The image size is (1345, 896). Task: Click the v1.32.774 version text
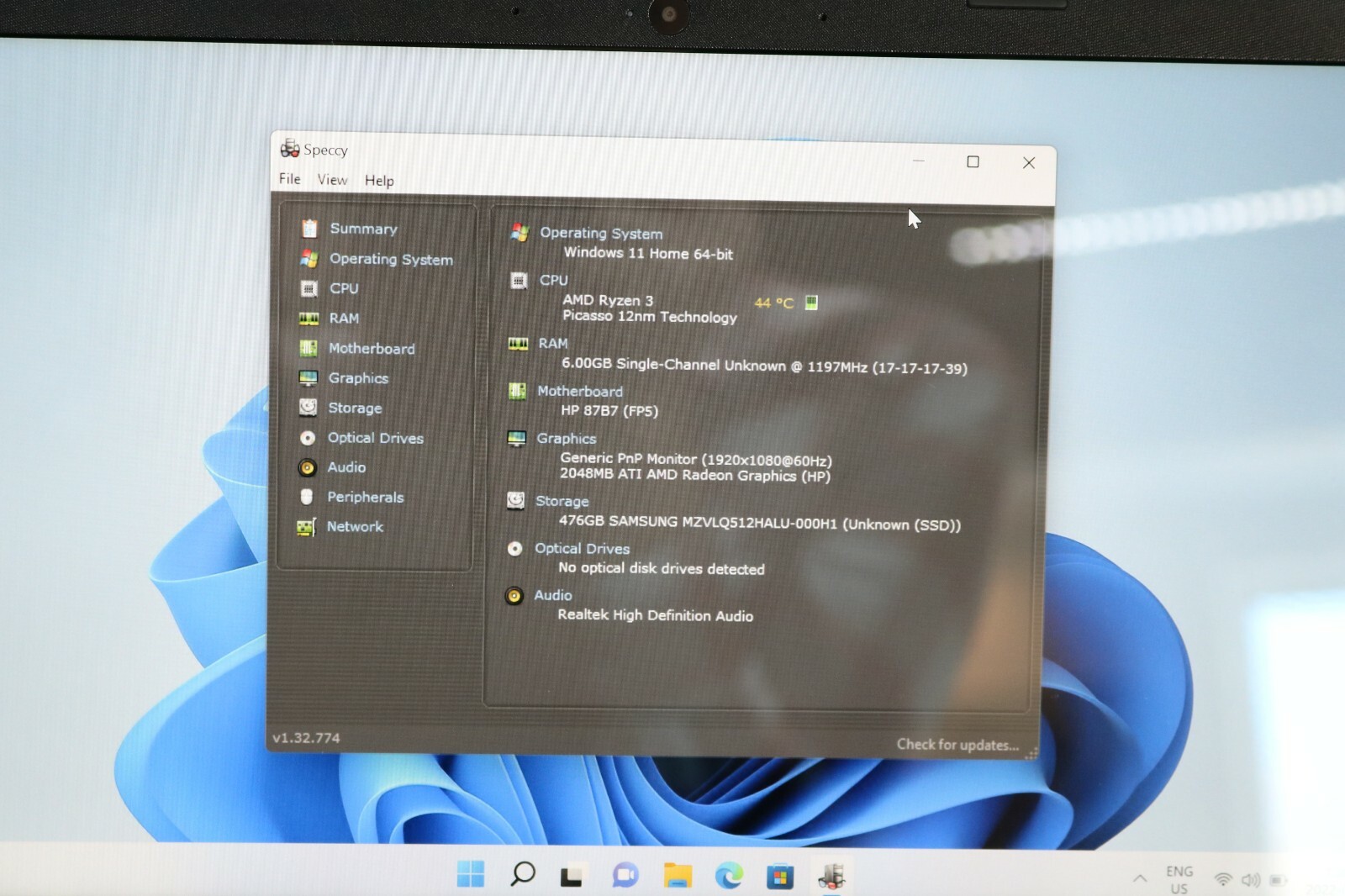[x=306, y=738]
